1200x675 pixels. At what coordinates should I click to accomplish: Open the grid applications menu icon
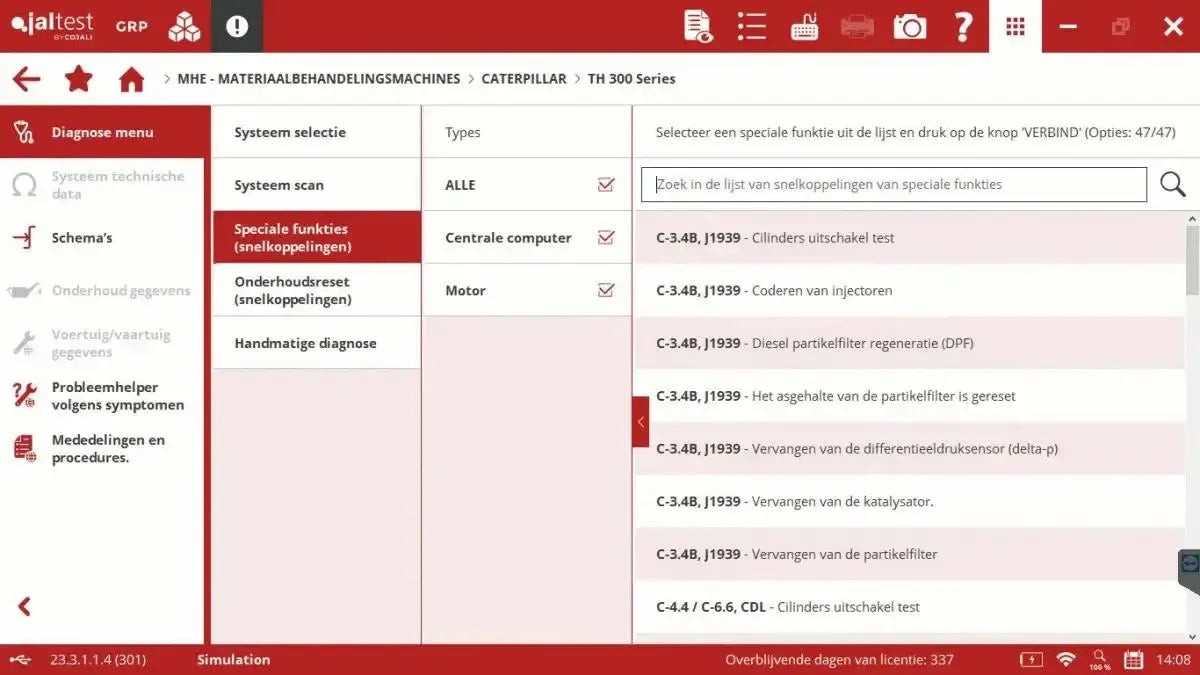tap(1015, 26)
